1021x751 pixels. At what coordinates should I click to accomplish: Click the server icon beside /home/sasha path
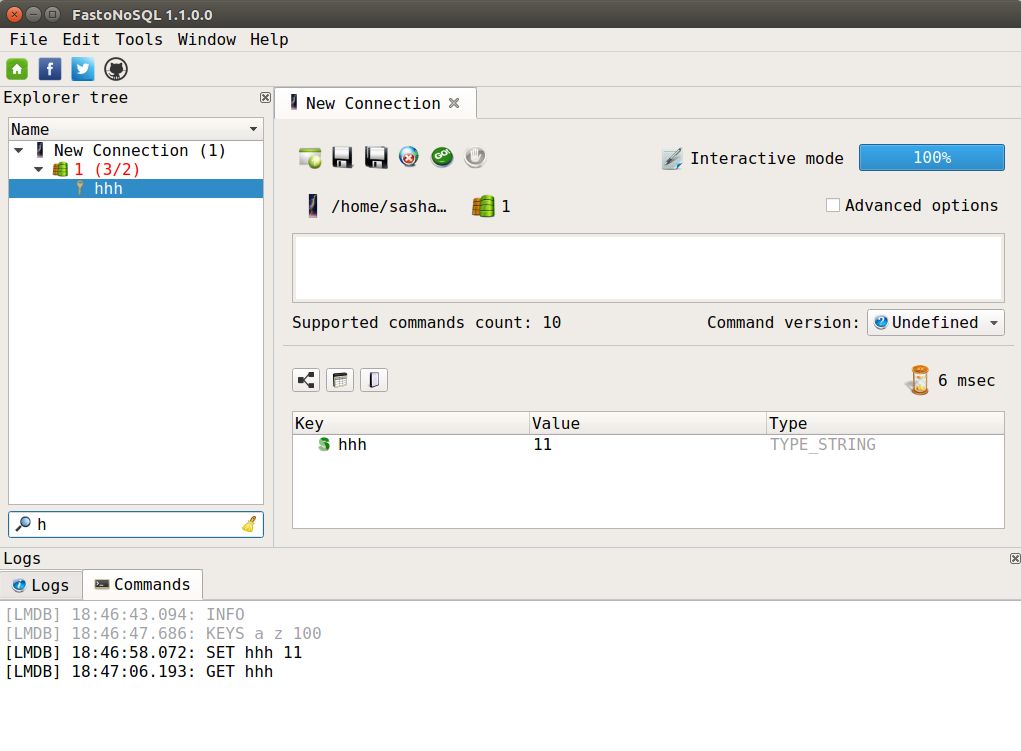(313, 206)
